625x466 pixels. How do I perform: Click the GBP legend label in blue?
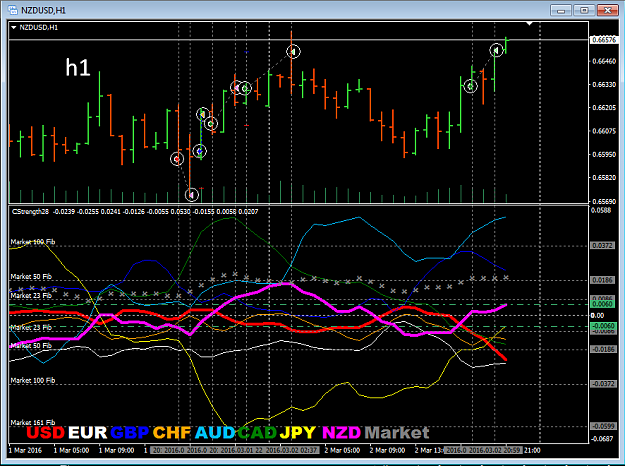coord(130,433)
